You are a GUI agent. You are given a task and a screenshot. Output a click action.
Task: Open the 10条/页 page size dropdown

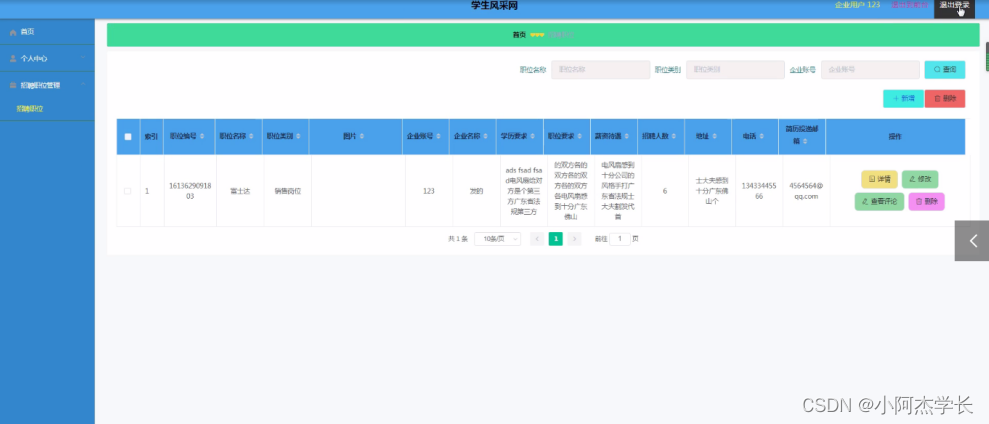(498, 239)
